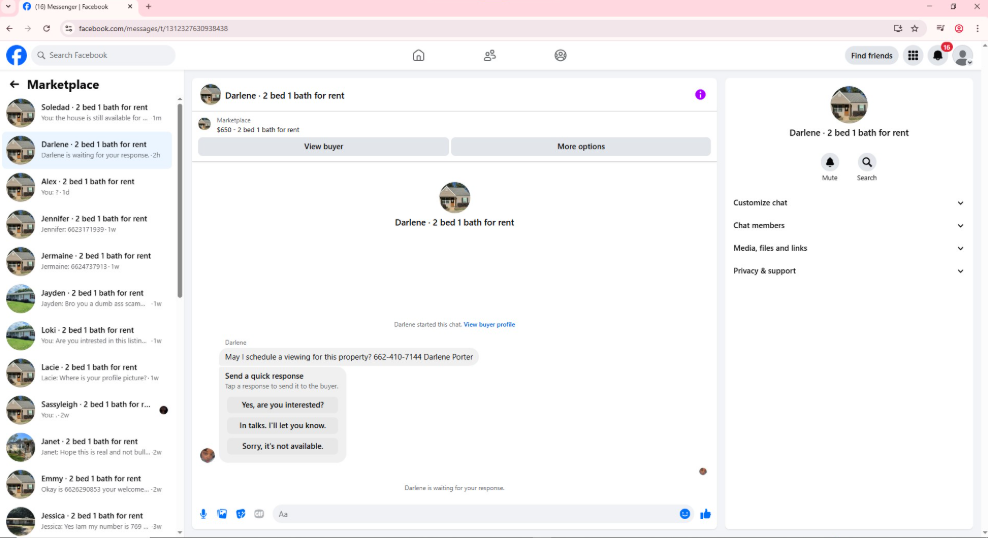
Task: Open View buyer profile link
Action: pyautogui.click(x=489, y=324)
